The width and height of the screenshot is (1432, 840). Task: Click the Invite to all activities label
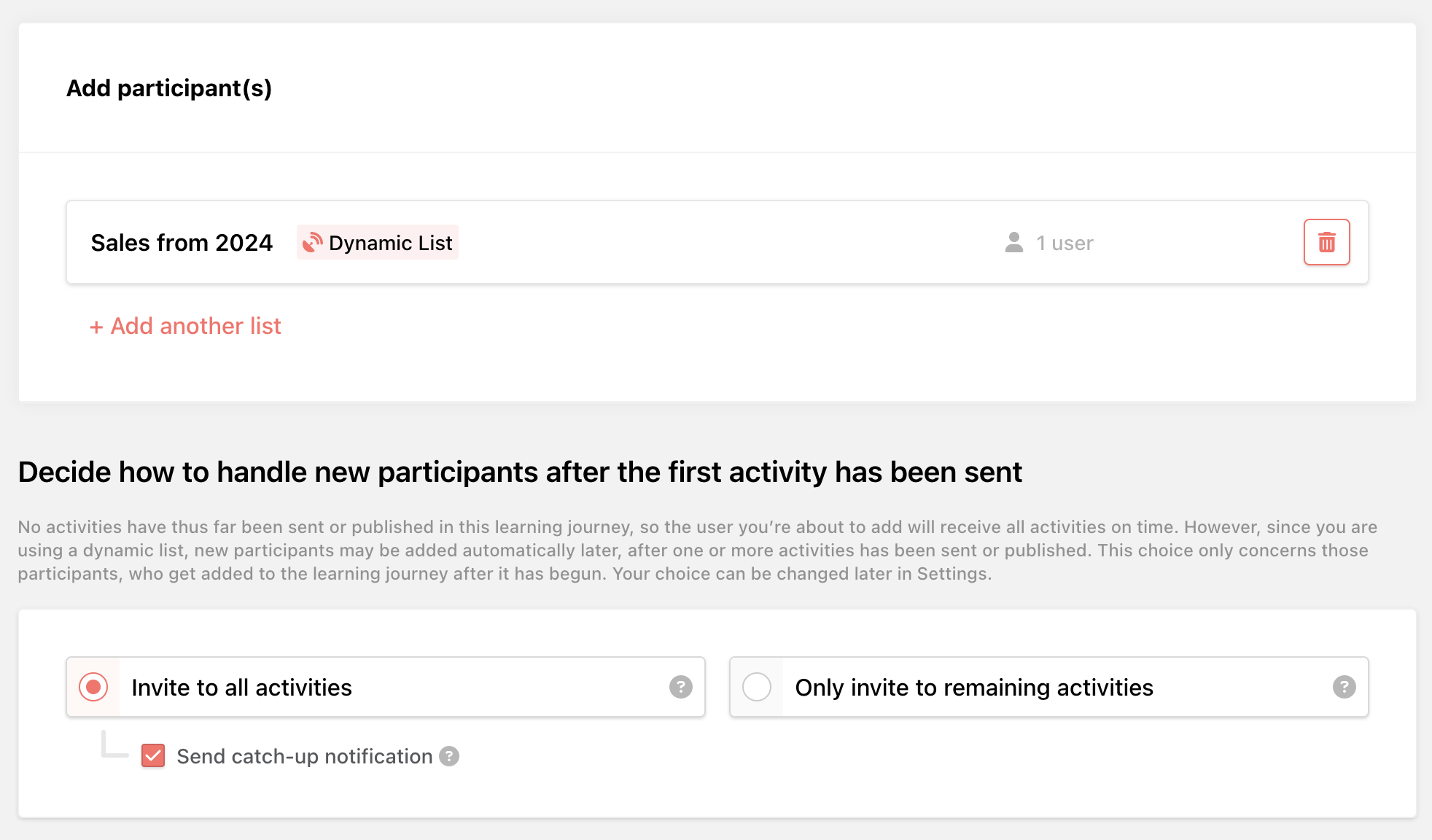tap(241, 688)
